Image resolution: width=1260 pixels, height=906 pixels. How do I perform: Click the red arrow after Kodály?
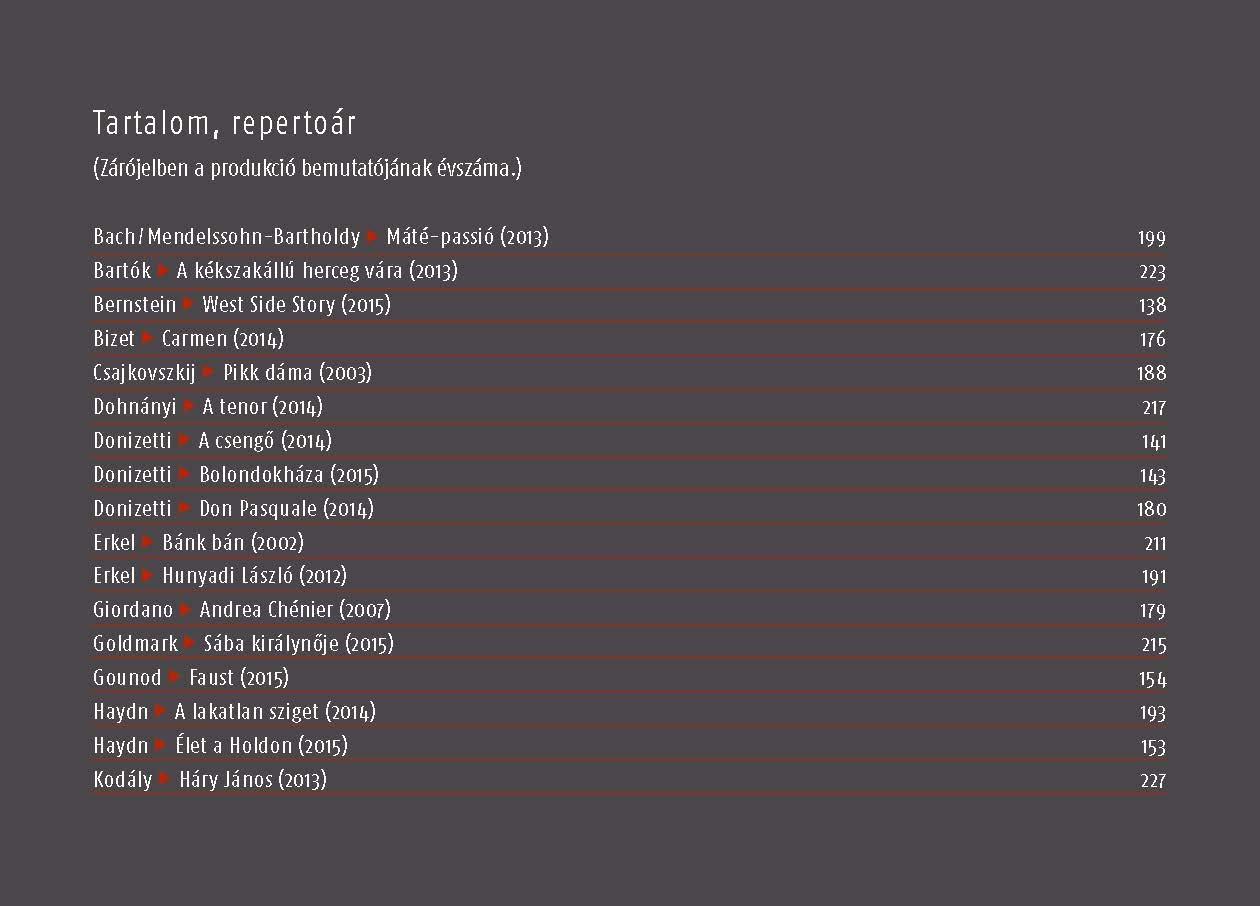pyautogui.click(x=165, y=779)
